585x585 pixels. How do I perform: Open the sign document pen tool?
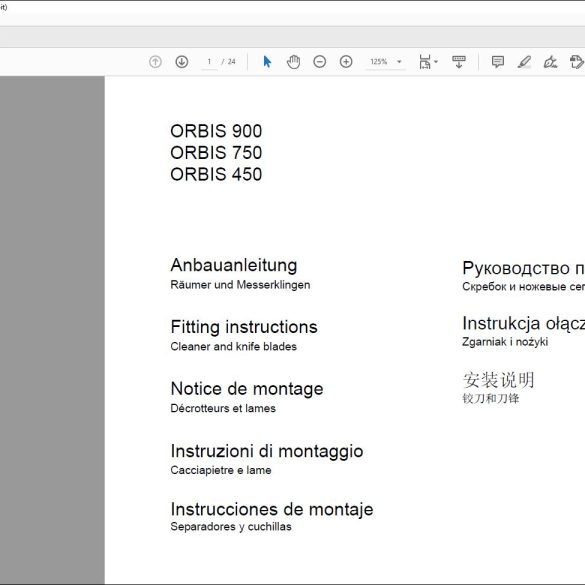[550, 62]
